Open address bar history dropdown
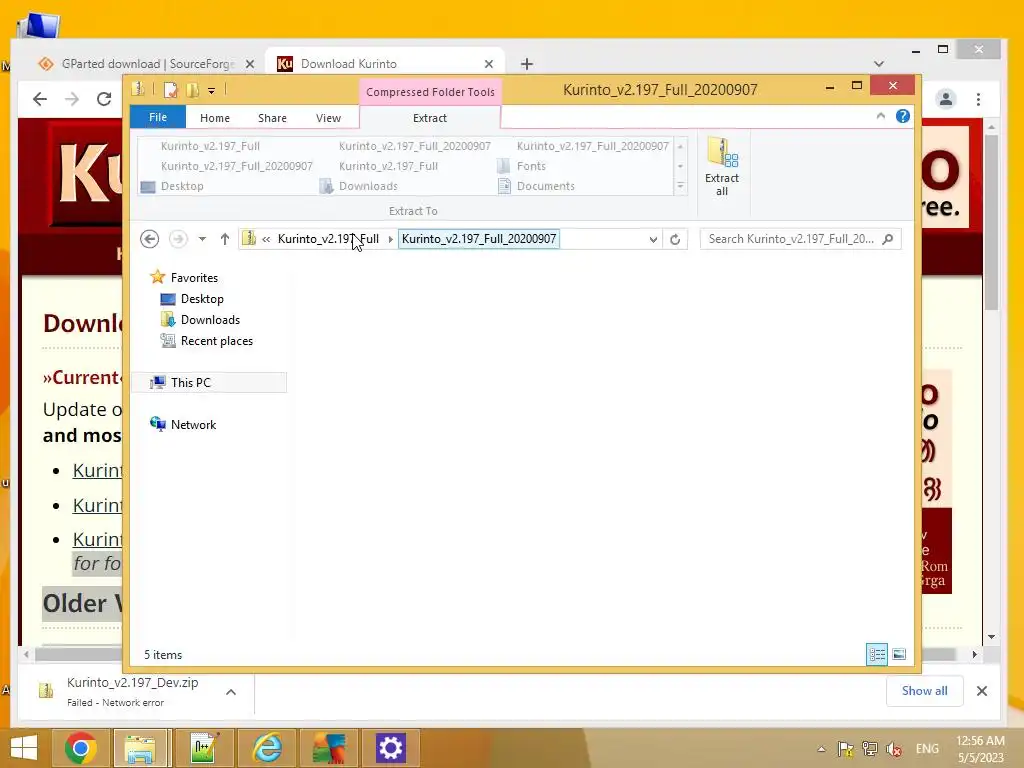Viewport: 1024px width, 768px height. [653, 240]
